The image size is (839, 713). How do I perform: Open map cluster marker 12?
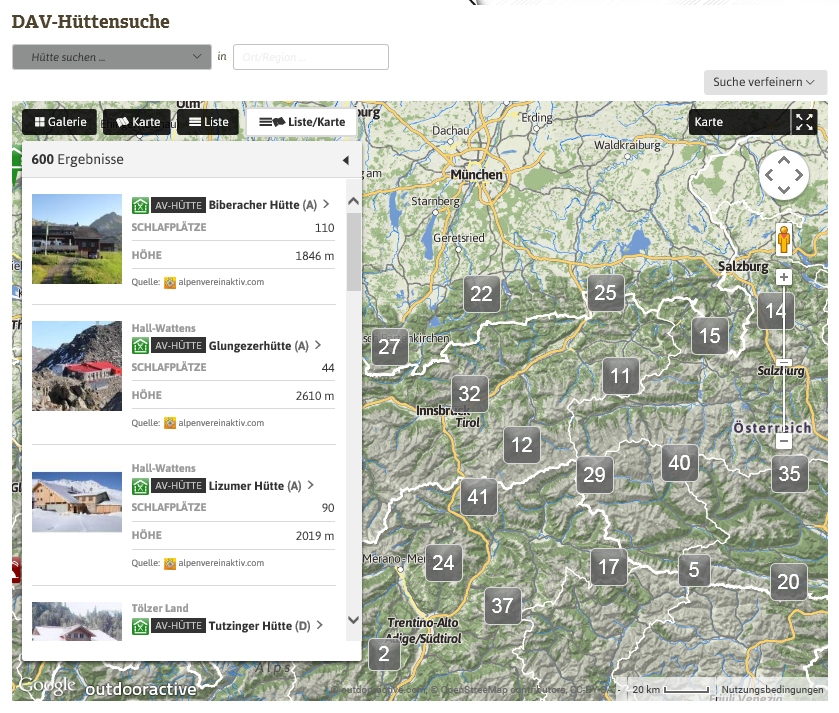[x=522, y=445]
